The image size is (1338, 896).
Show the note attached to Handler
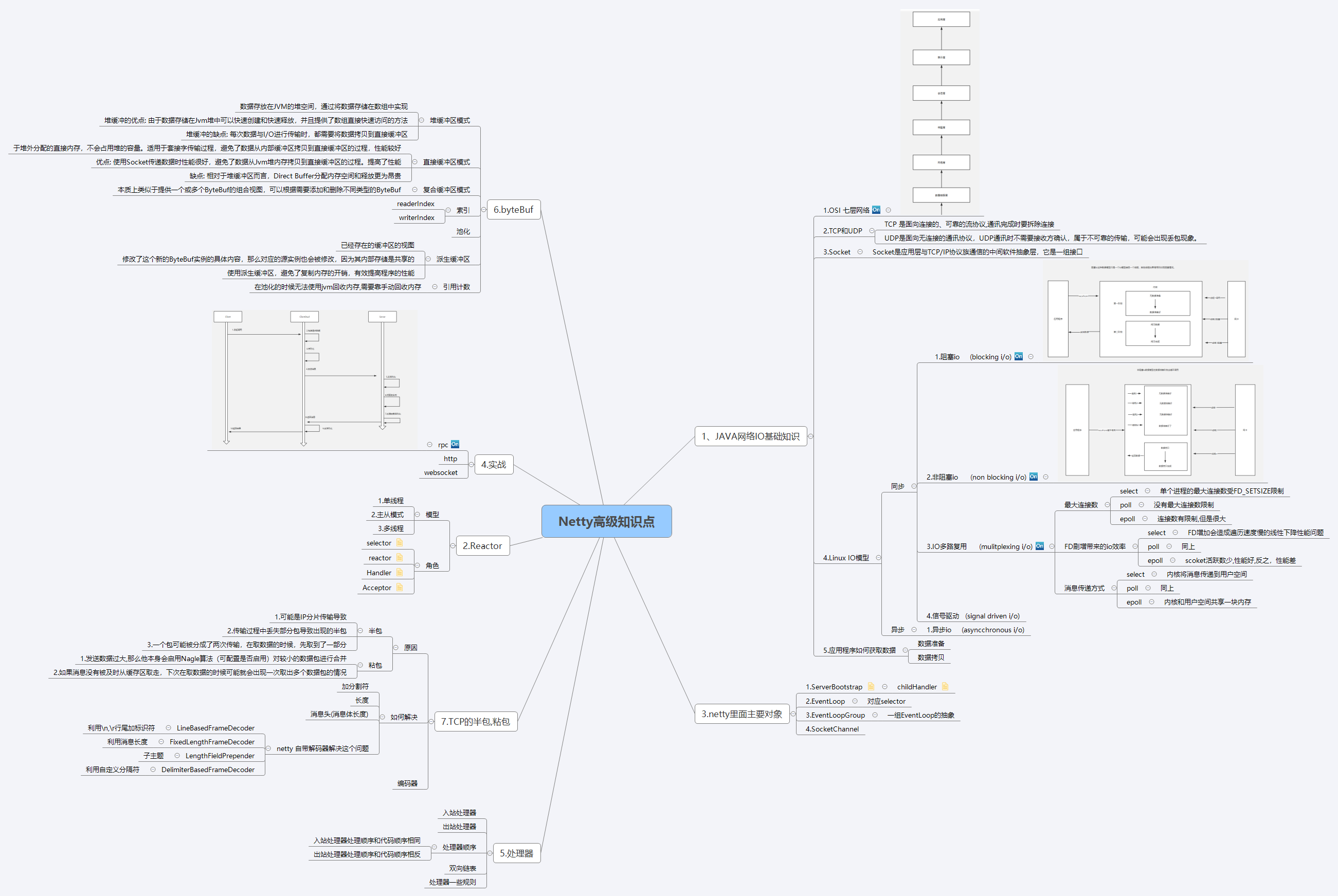coord(400,573)
